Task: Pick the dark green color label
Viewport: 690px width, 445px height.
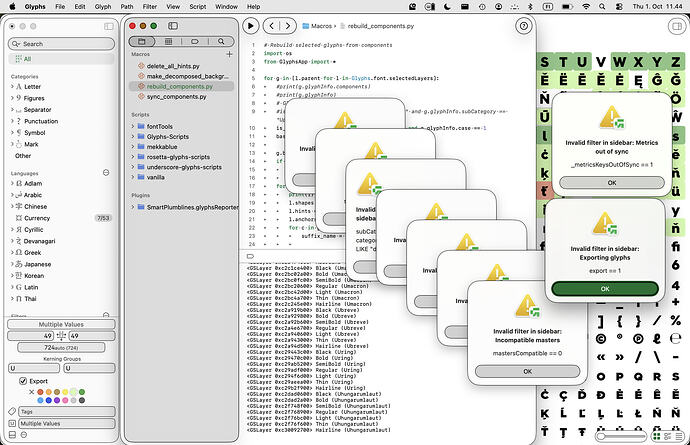Action: [82, 392]
